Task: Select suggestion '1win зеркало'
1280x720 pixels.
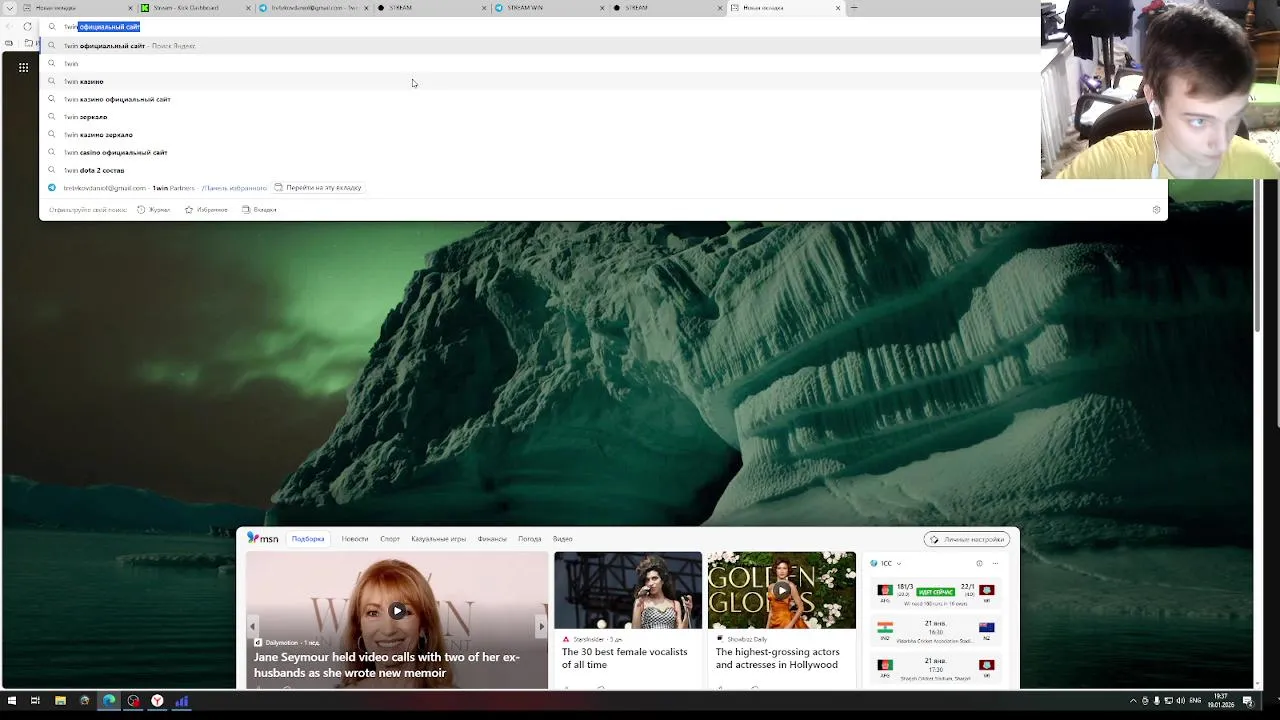Action: (540, 116)
